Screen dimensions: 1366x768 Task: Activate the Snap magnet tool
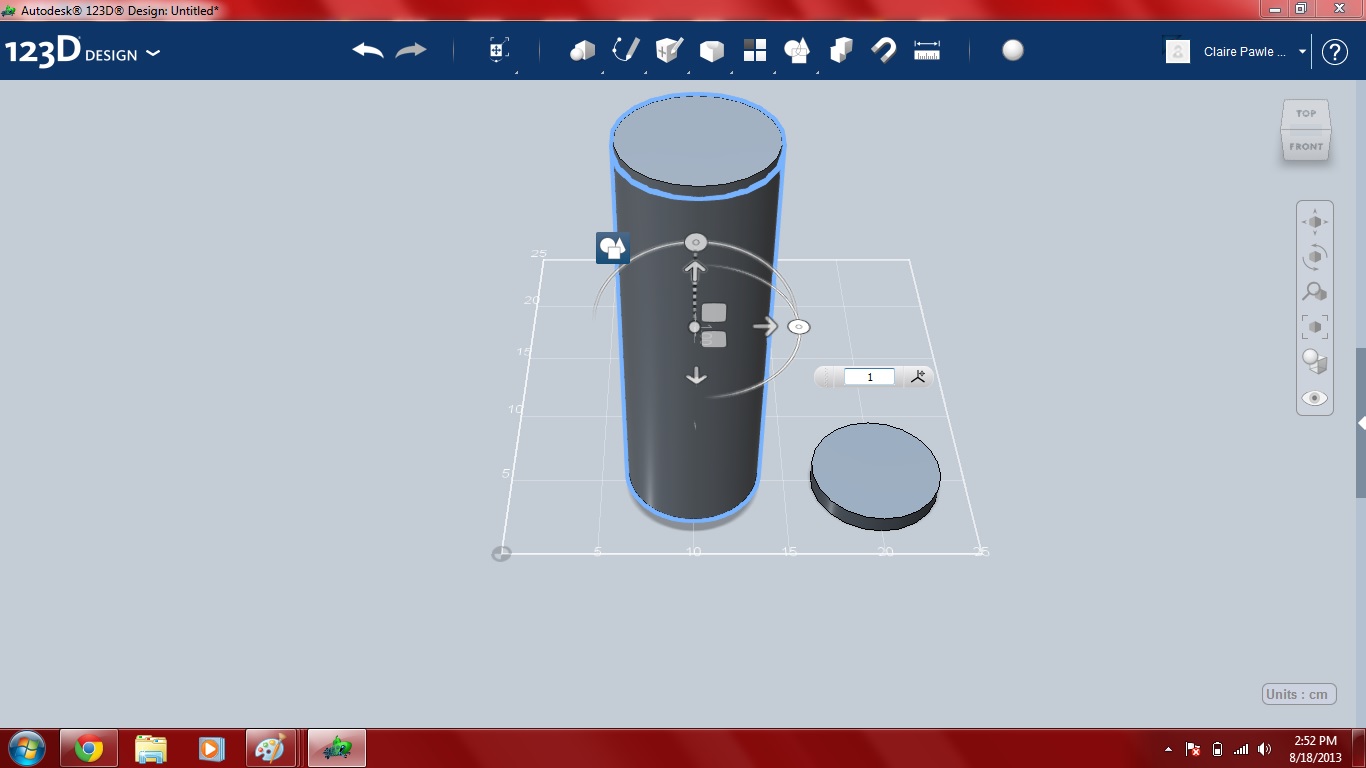(884, 50)
